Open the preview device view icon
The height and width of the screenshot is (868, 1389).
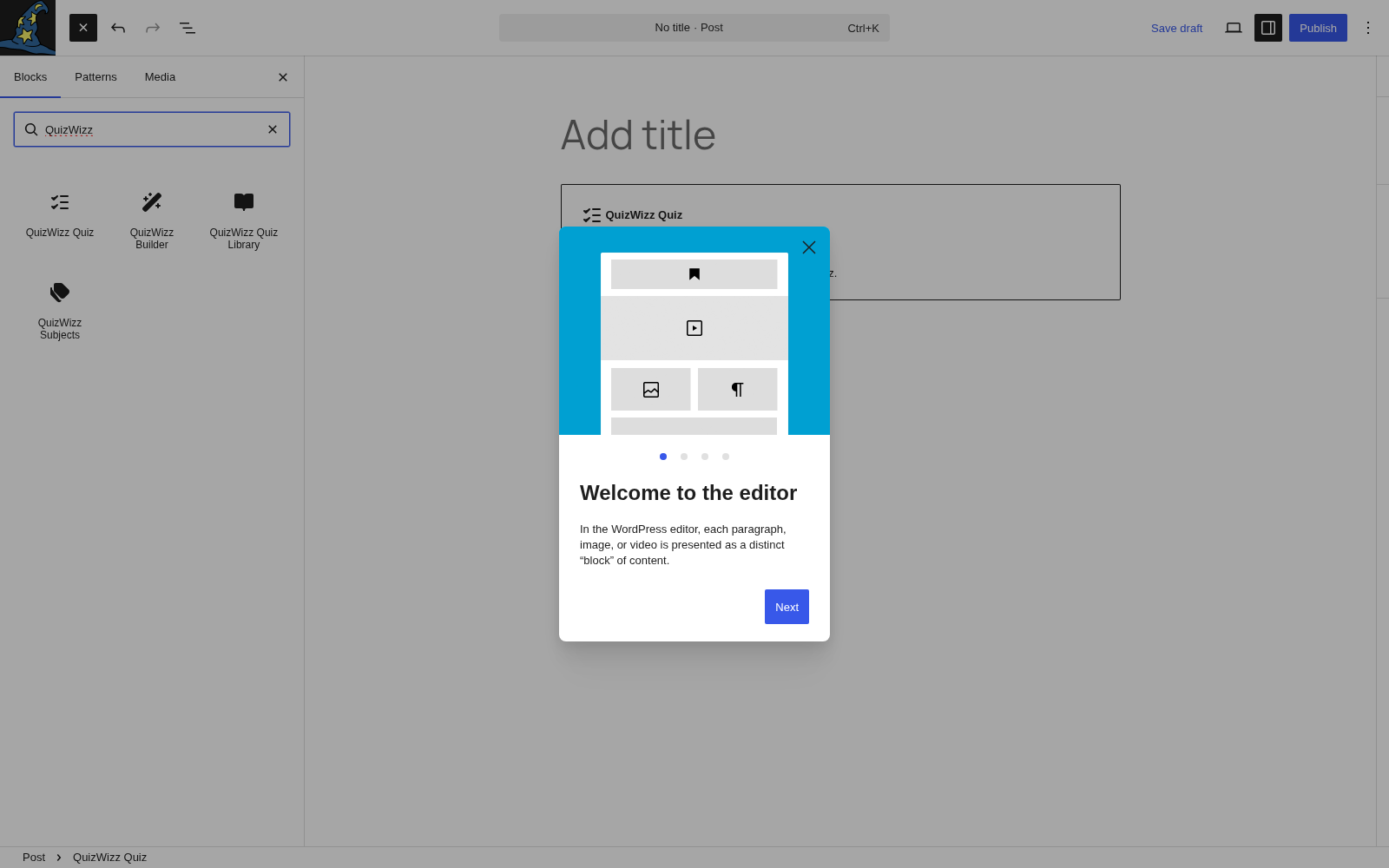[x=1234, y=28]
